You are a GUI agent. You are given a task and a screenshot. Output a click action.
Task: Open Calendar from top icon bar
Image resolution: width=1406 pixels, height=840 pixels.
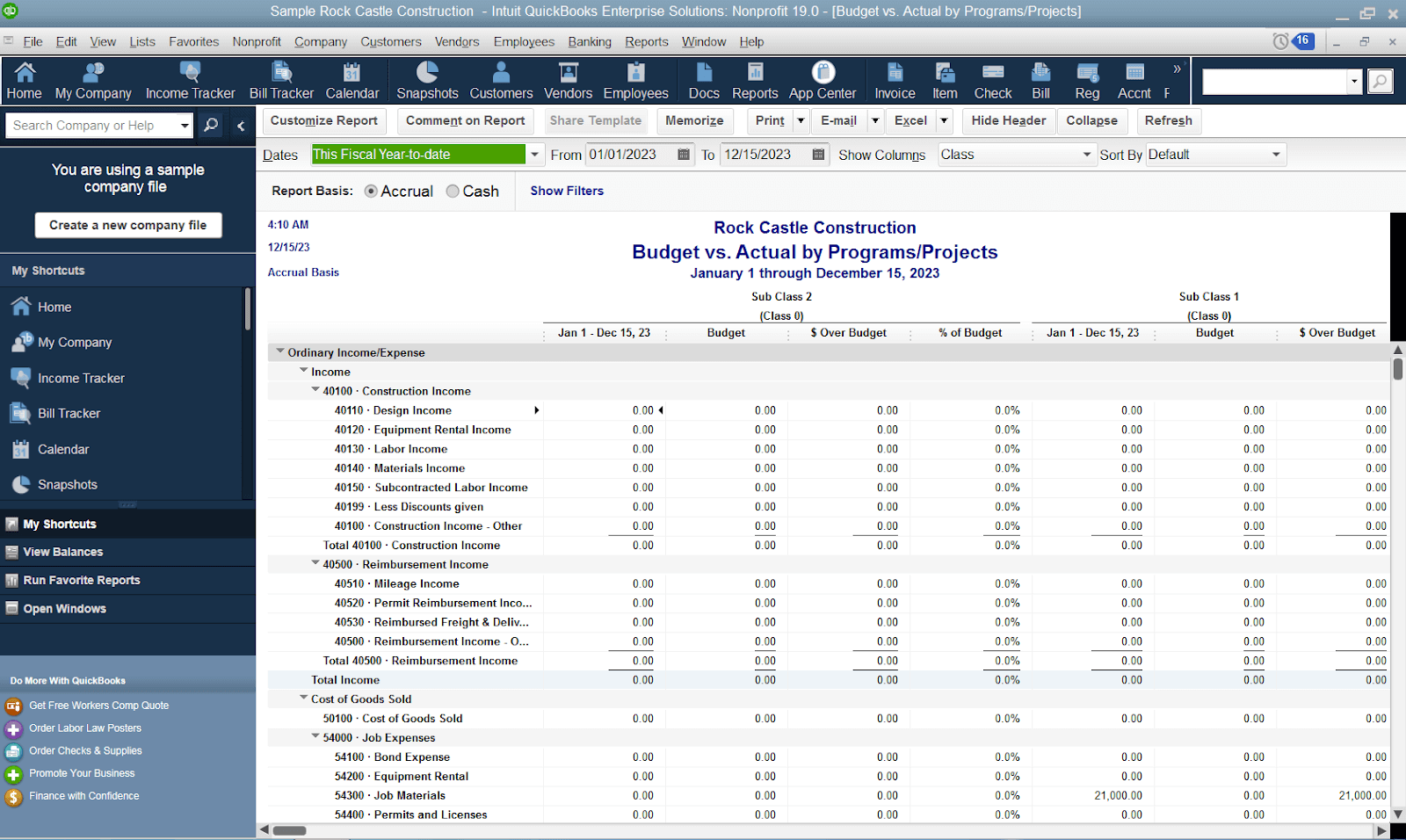[x=351, y=81]
